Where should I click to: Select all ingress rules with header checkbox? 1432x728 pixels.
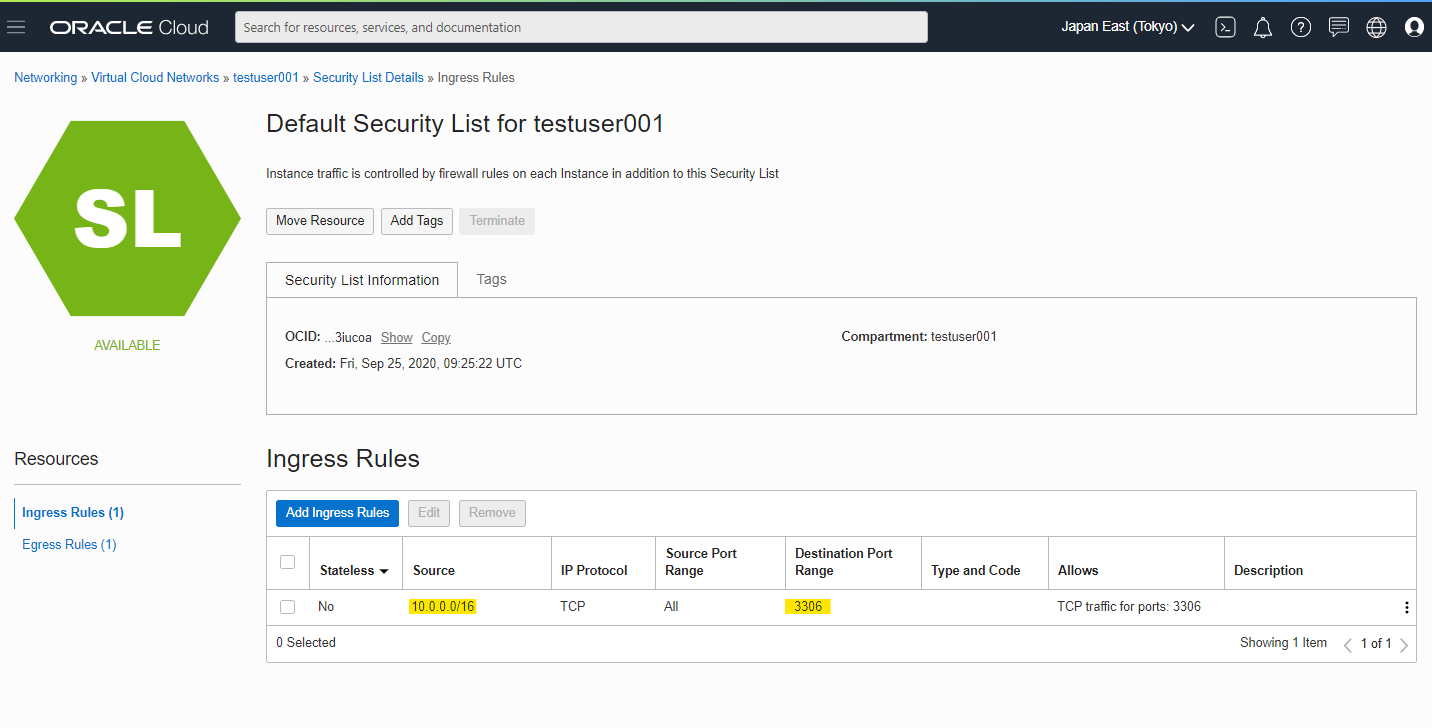coord(288,562)
